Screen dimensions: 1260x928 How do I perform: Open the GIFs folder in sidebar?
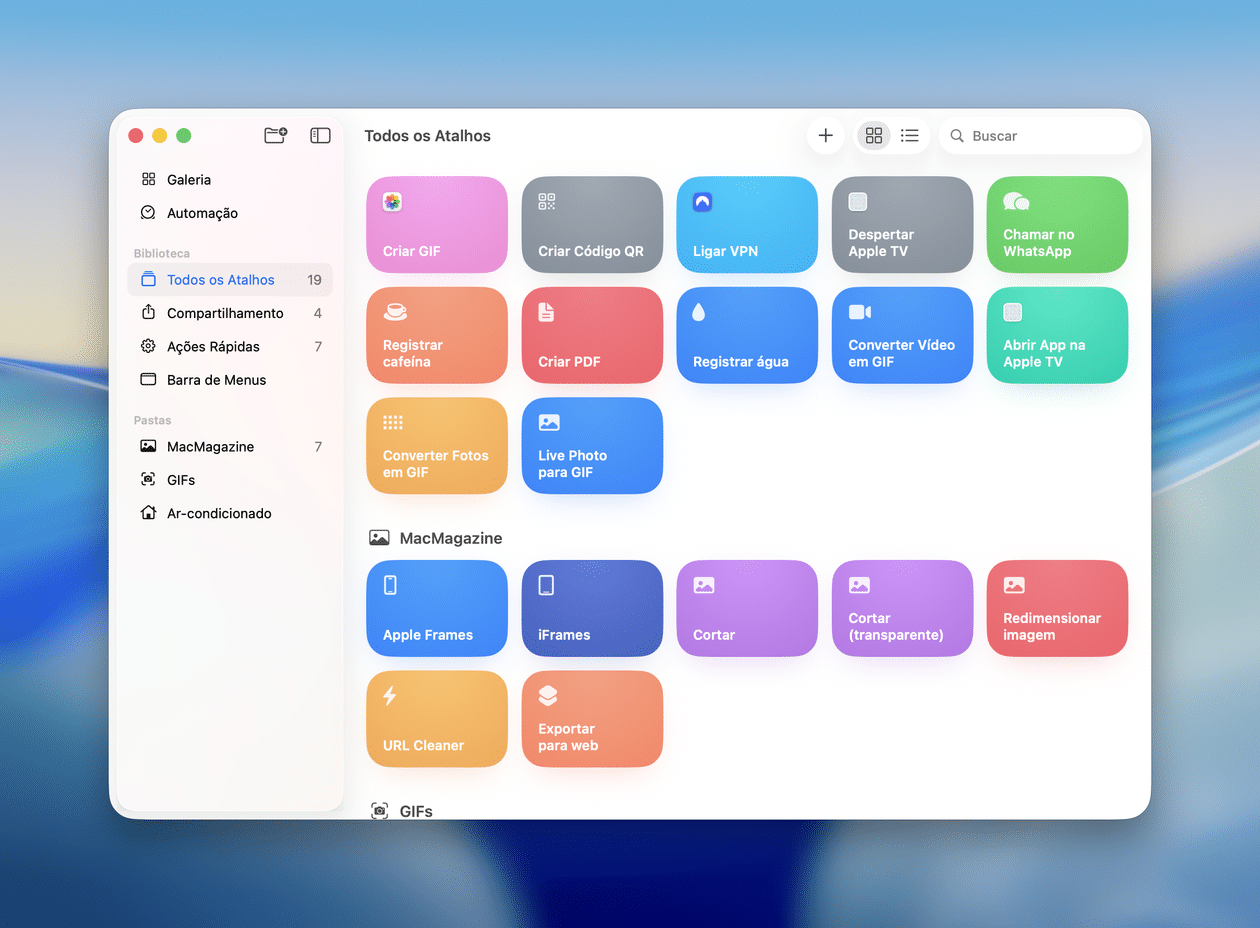230,480
